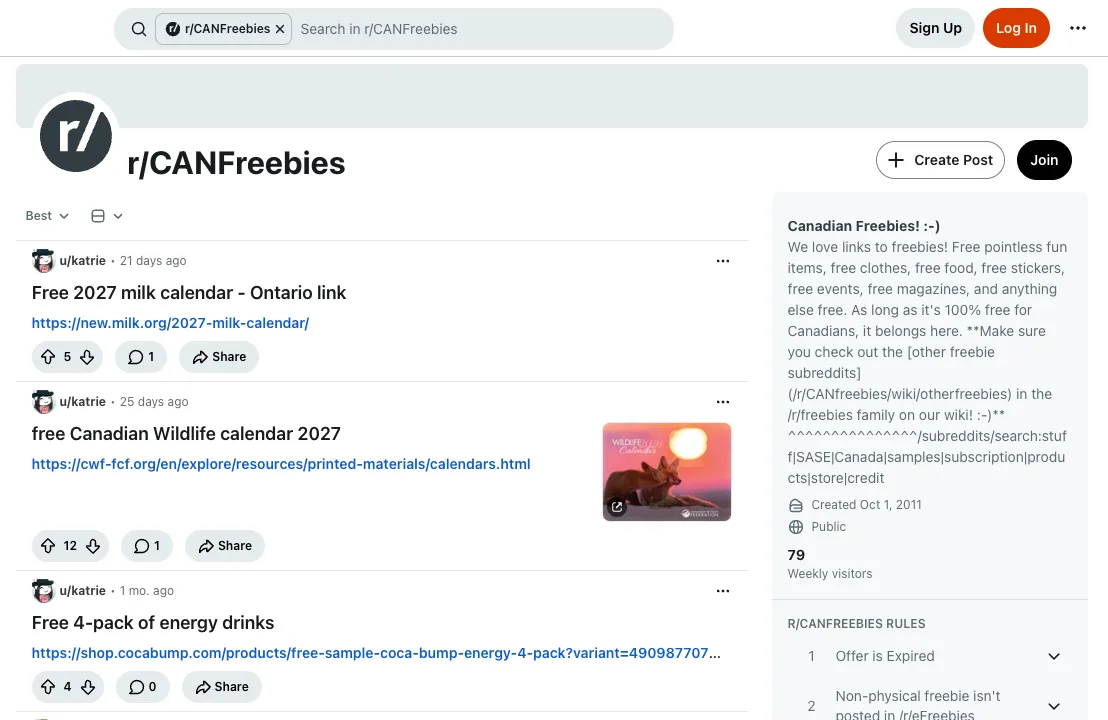Open overflow menu on Wildlife calendar post

click(722, 402)
